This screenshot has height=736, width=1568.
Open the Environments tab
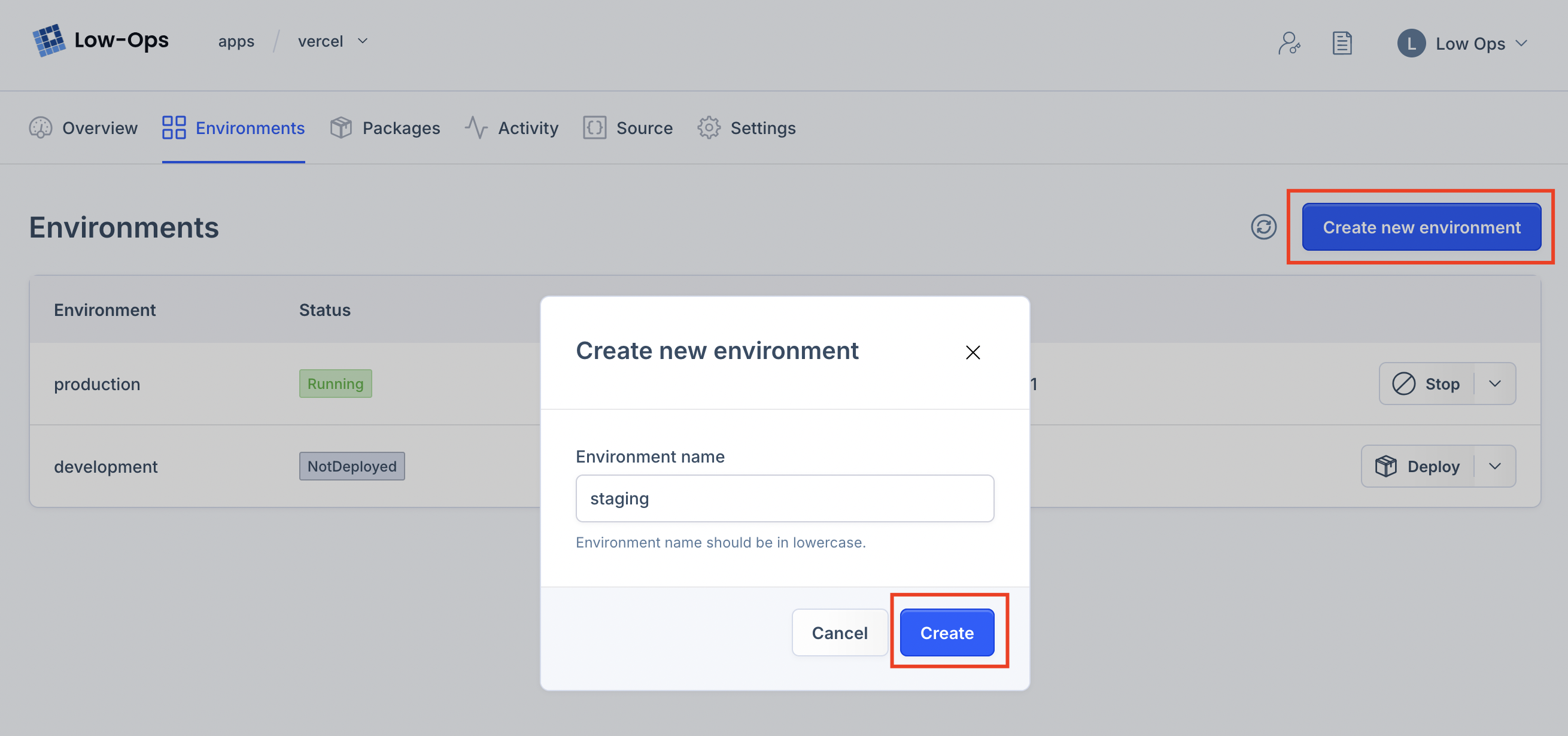tap(250, 128)
